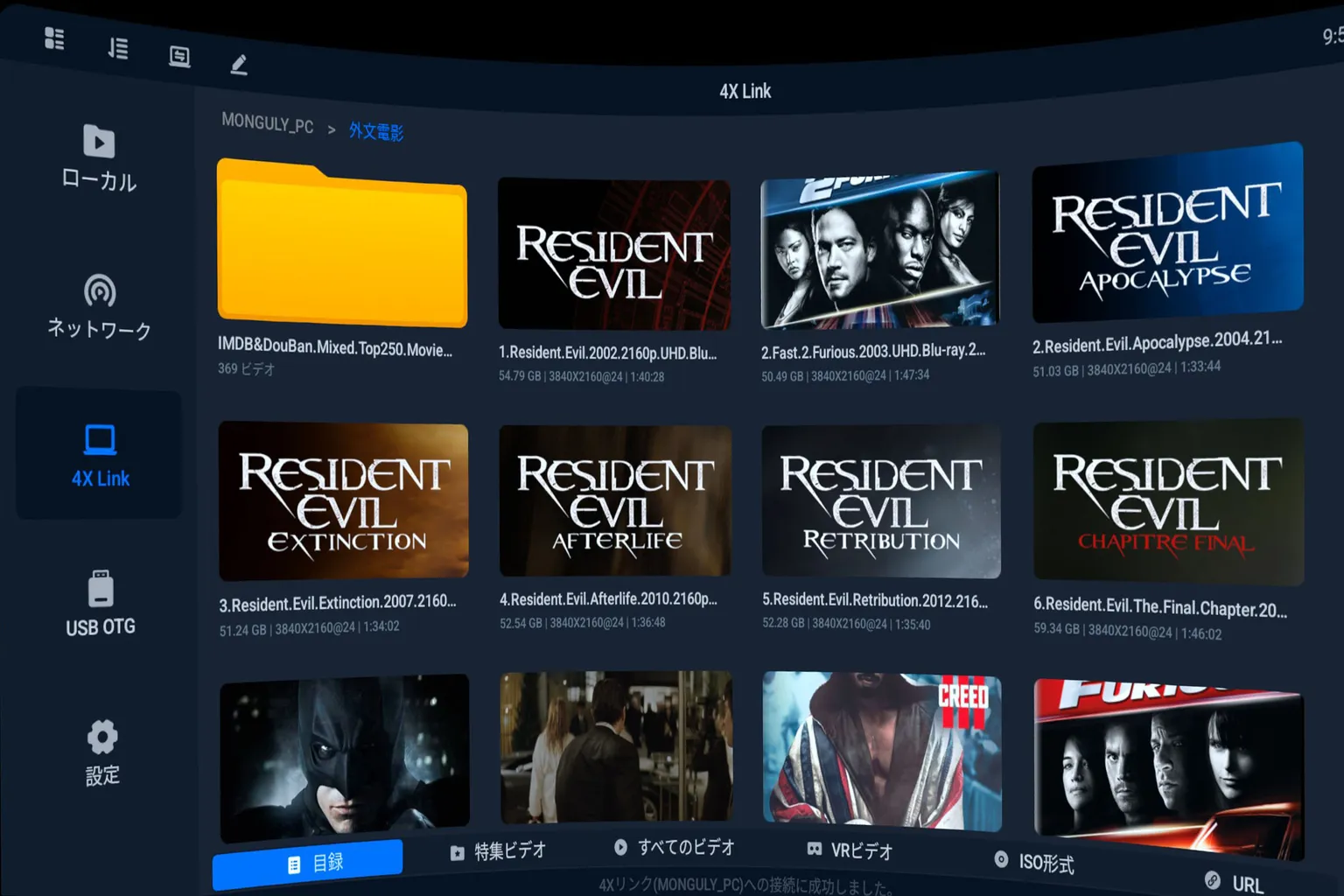Image resolution: width=1344 pixels, height=896 pixels.
Task: Play Resident Evil Apocalypse 2004 video
Action: [x=1166, y=234]
